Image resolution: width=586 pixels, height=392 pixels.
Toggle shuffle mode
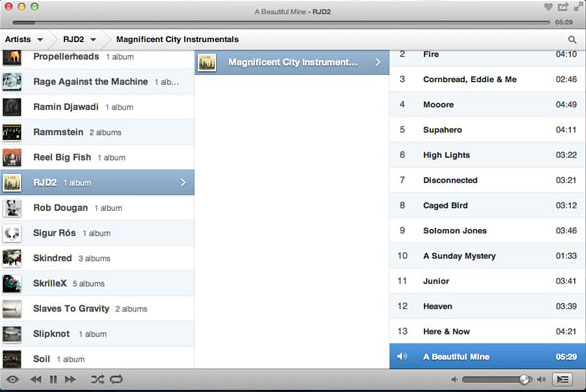98,379
